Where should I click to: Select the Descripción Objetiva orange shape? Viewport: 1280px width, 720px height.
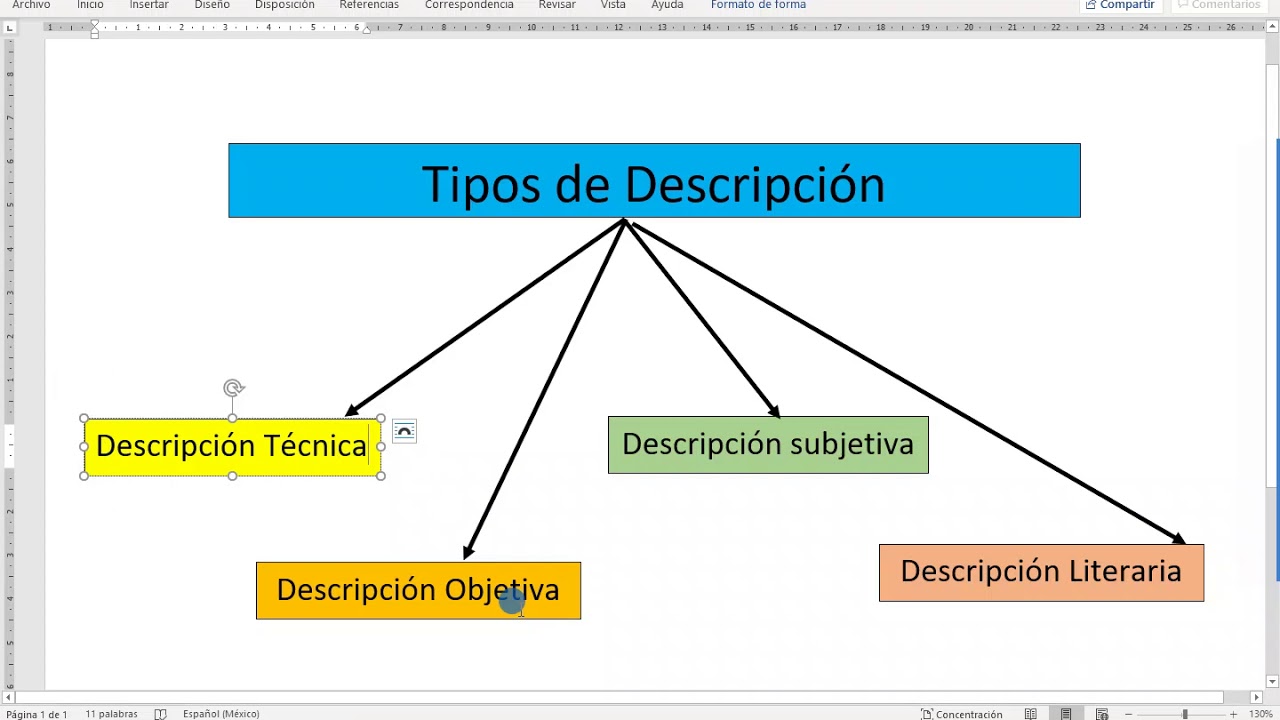(x=418, y=591)
